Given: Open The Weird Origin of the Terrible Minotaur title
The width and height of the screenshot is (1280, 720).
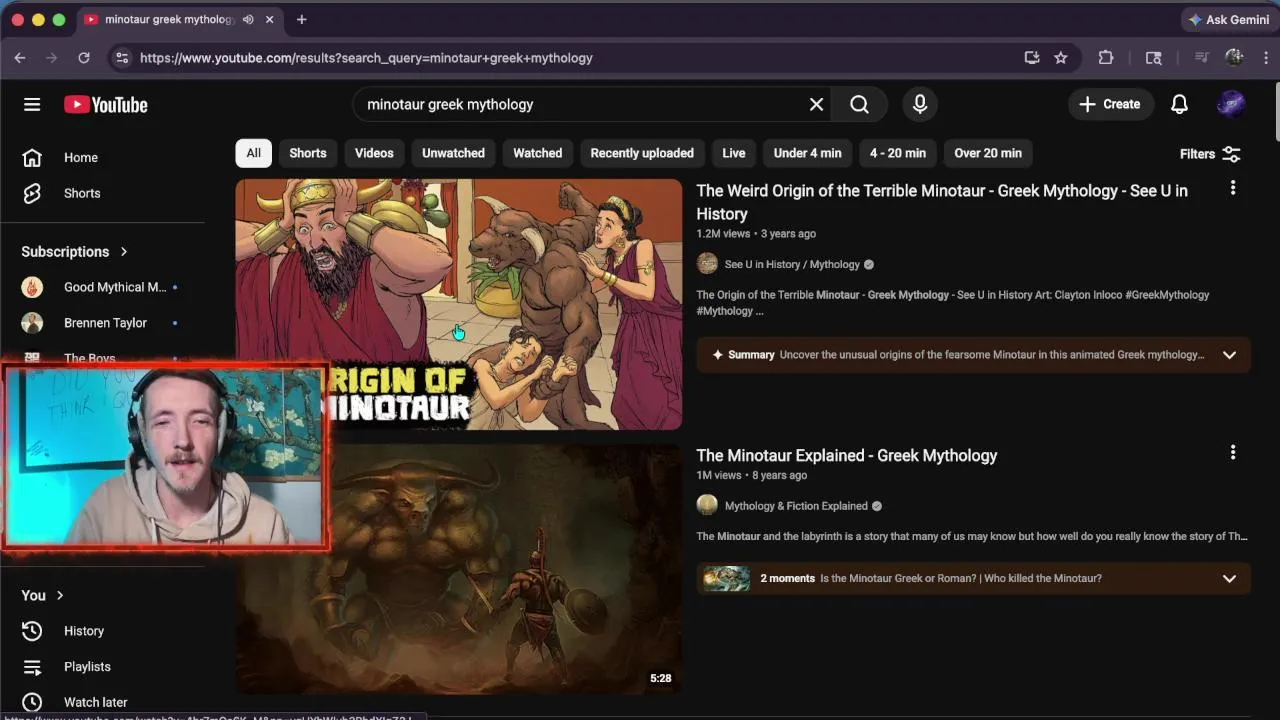Looking at the screenshot, I should 942,202.
